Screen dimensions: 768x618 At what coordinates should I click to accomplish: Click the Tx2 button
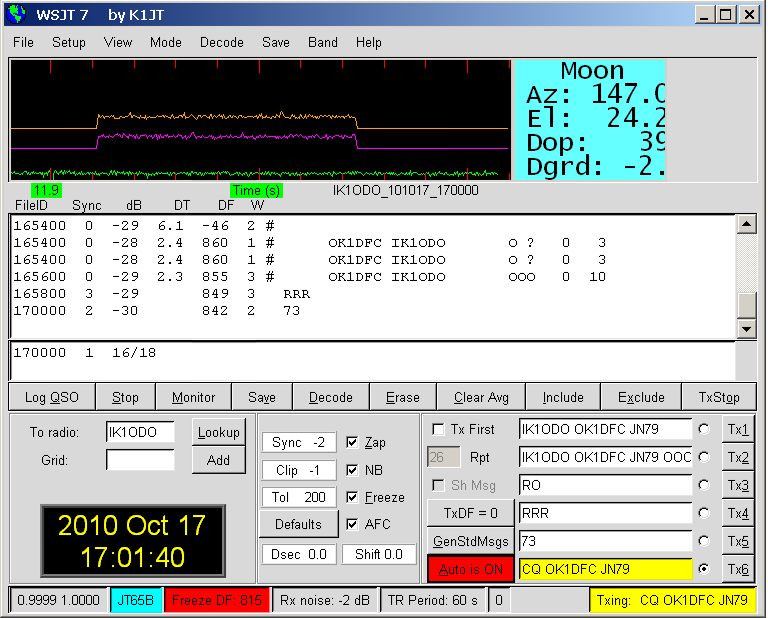738,457
